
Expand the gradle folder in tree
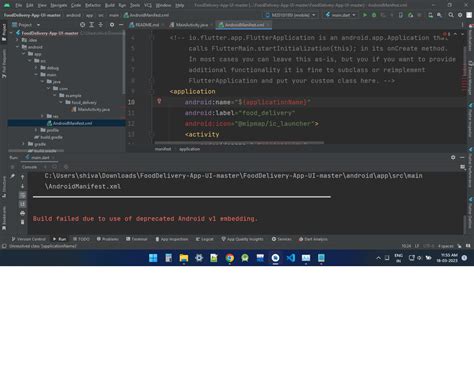tap(24, 144)
